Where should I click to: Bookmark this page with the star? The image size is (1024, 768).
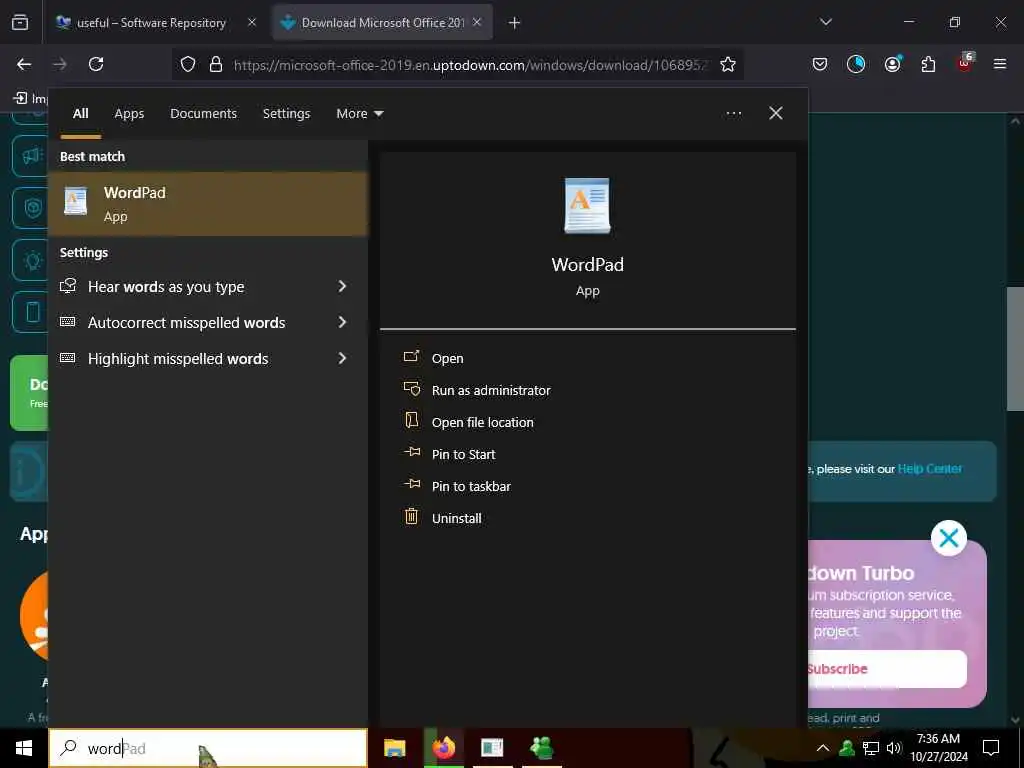pyautogui.click(x=728, y=64)
